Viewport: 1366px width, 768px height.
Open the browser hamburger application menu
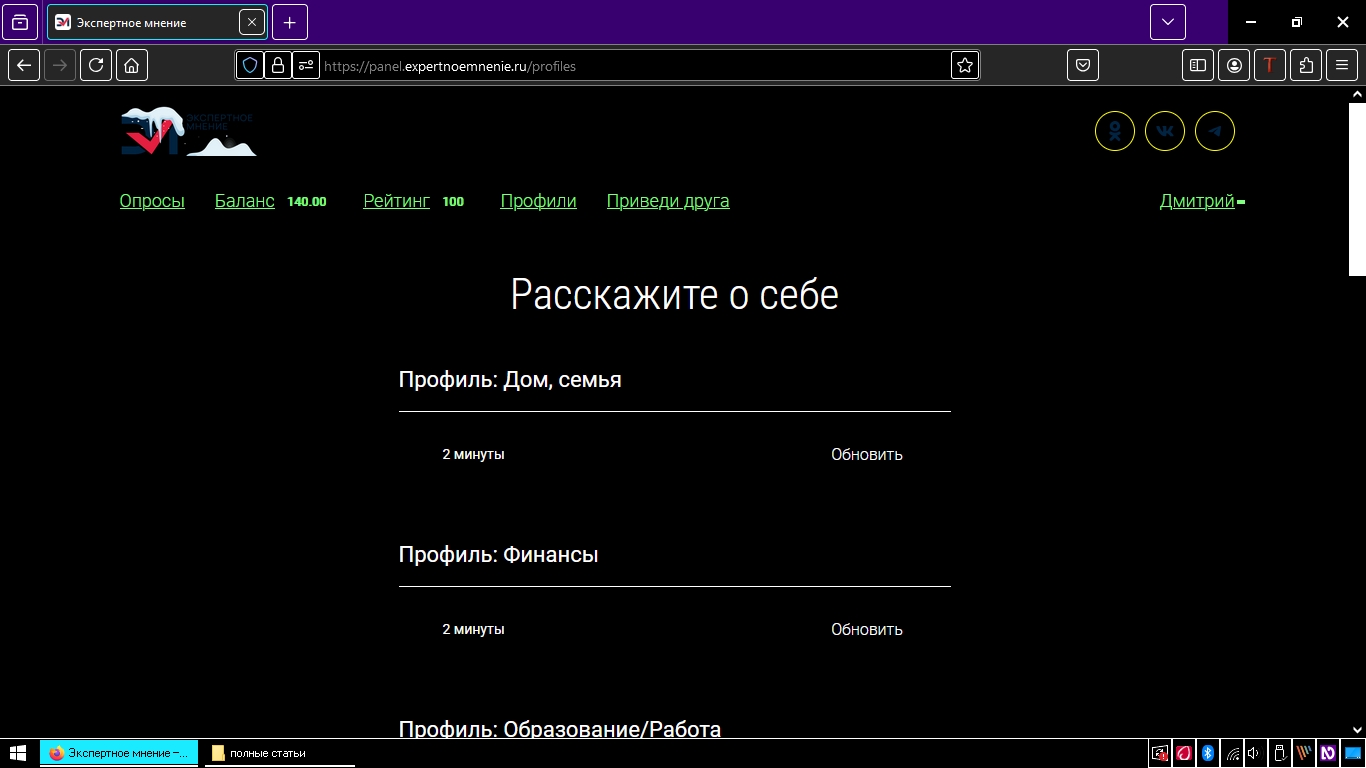pos(1342,65)
